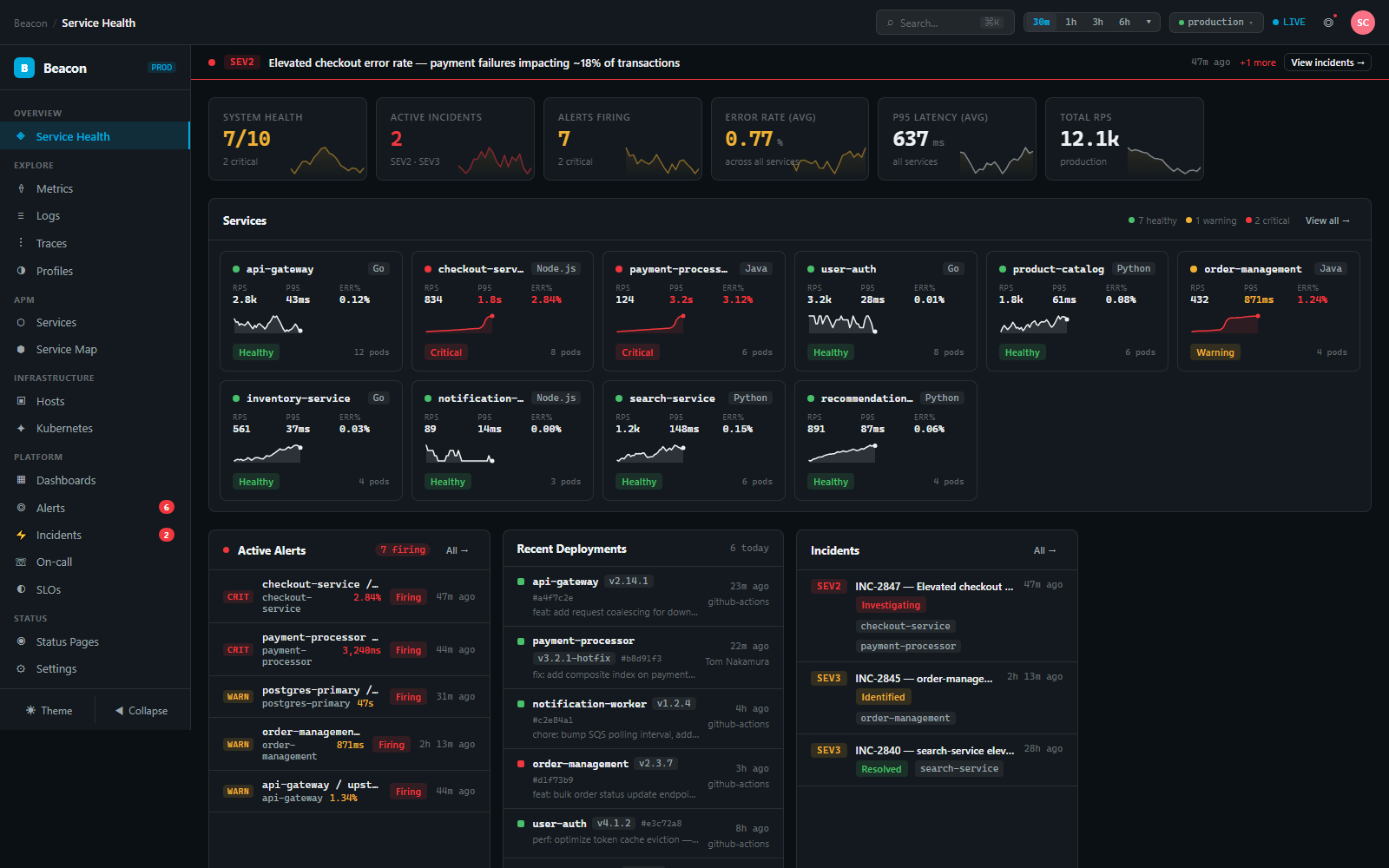
Task: Open the production environment dropdown
Action: tap(1216, 23)
